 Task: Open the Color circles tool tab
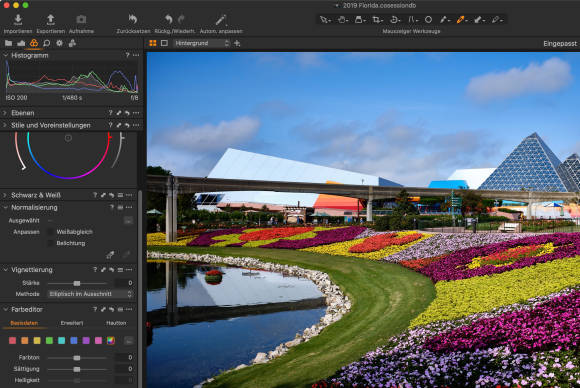pyautogui.click(x=34, y=43)
